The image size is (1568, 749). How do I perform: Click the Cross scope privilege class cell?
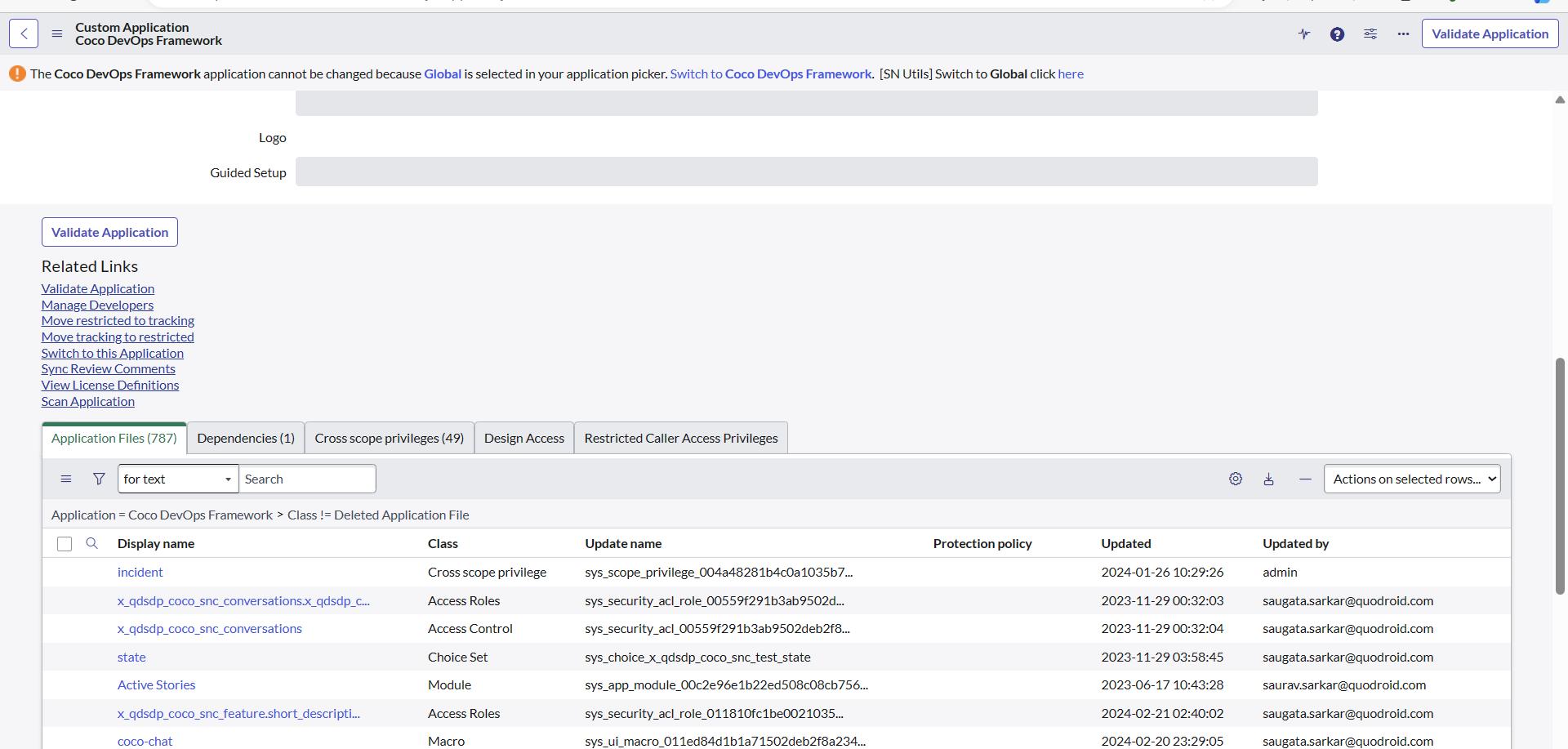(487, 572)
